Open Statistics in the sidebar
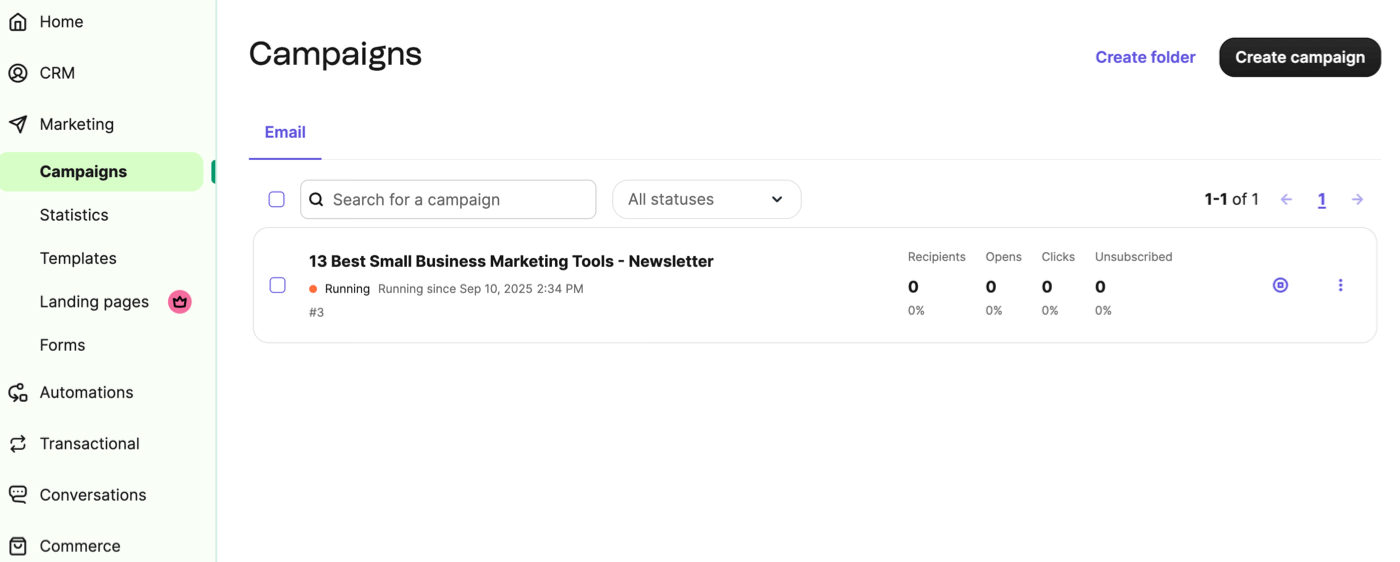 [x=74, y=215]
